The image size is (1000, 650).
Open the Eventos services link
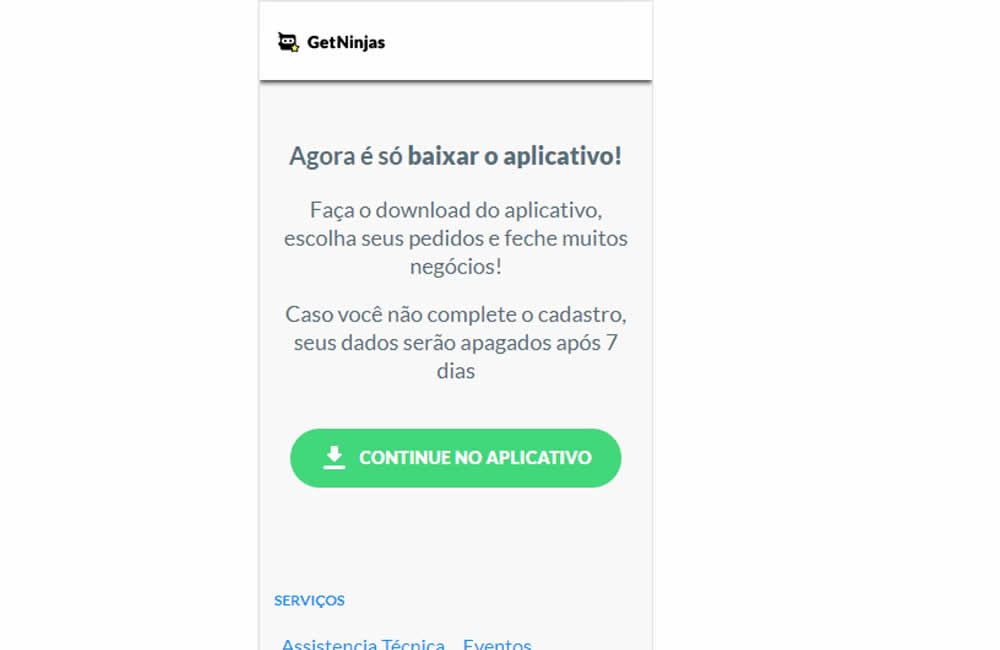pos(497,643)
